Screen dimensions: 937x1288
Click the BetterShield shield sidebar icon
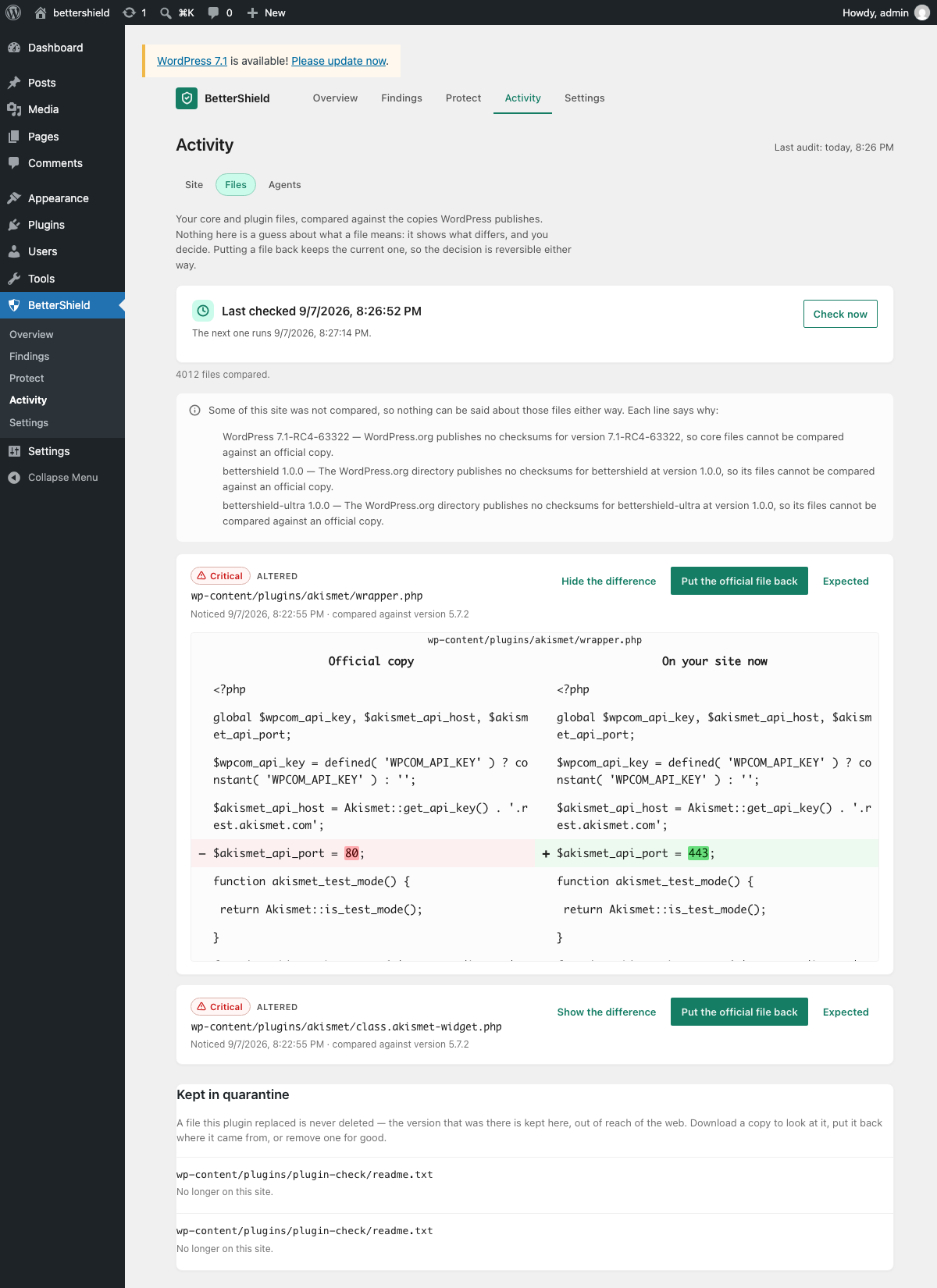(x=14, y=305)
